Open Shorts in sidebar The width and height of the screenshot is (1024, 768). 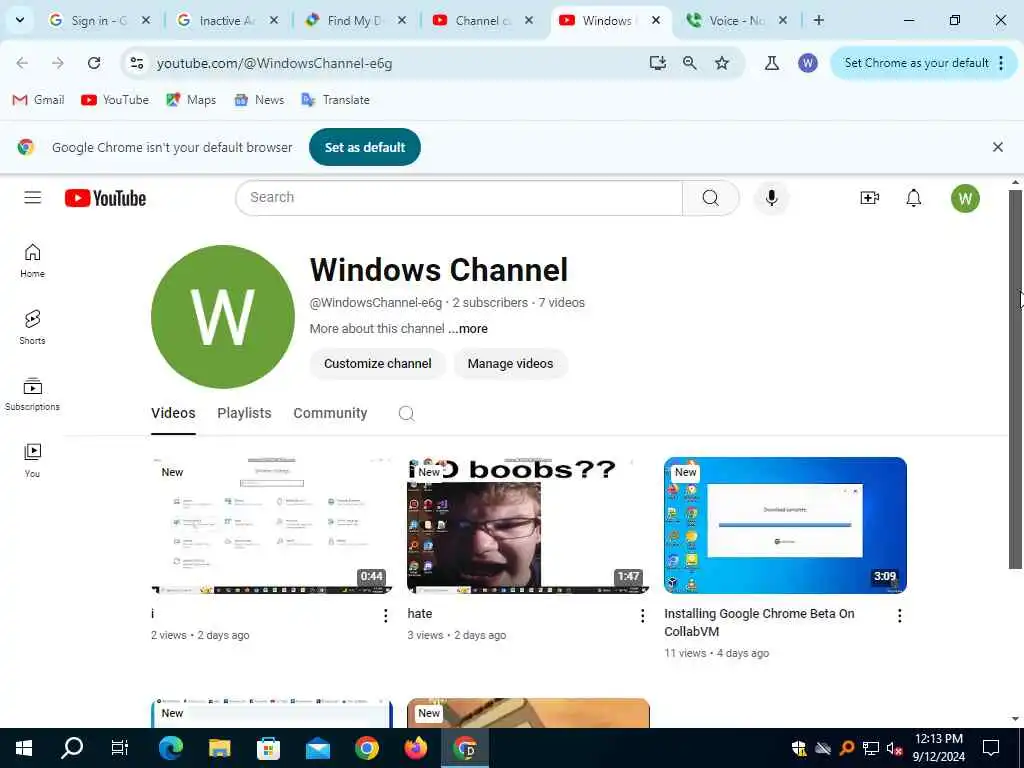(33, 327)
